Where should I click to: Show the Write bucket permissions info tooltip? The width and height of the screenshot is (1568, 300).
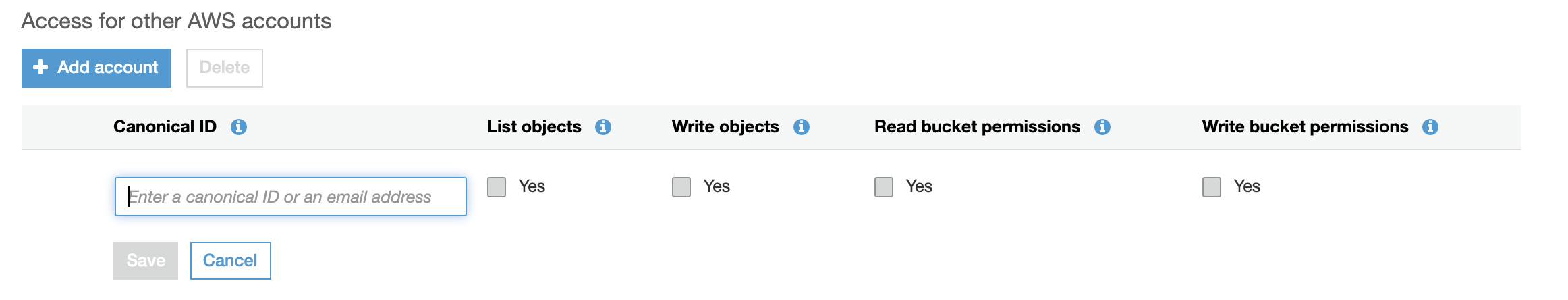coord(1430,127)
